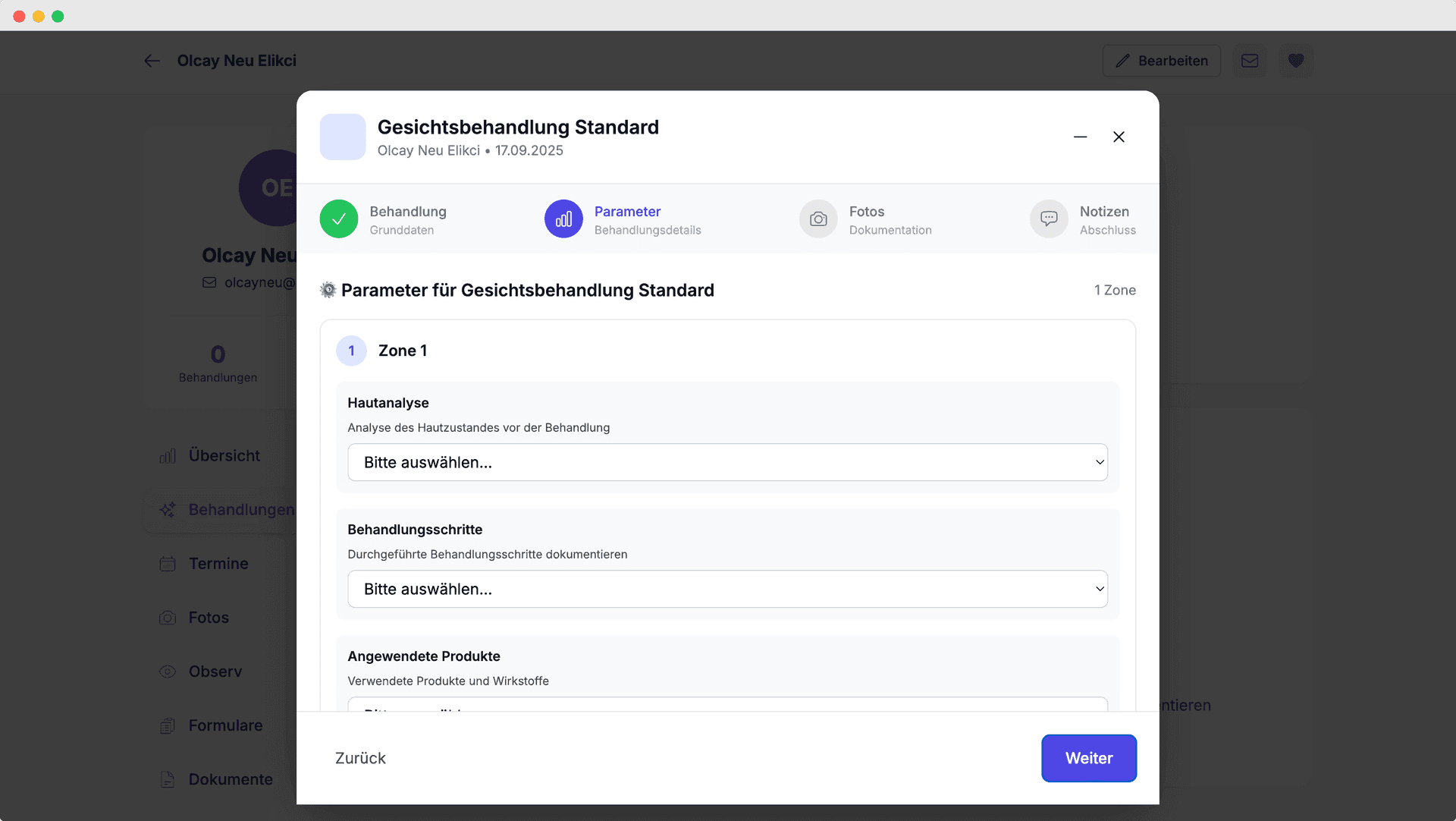Open the Hautanalyse selection dropdown
The width and height of the screenshot is (1456, 821).
pos(727,462)
